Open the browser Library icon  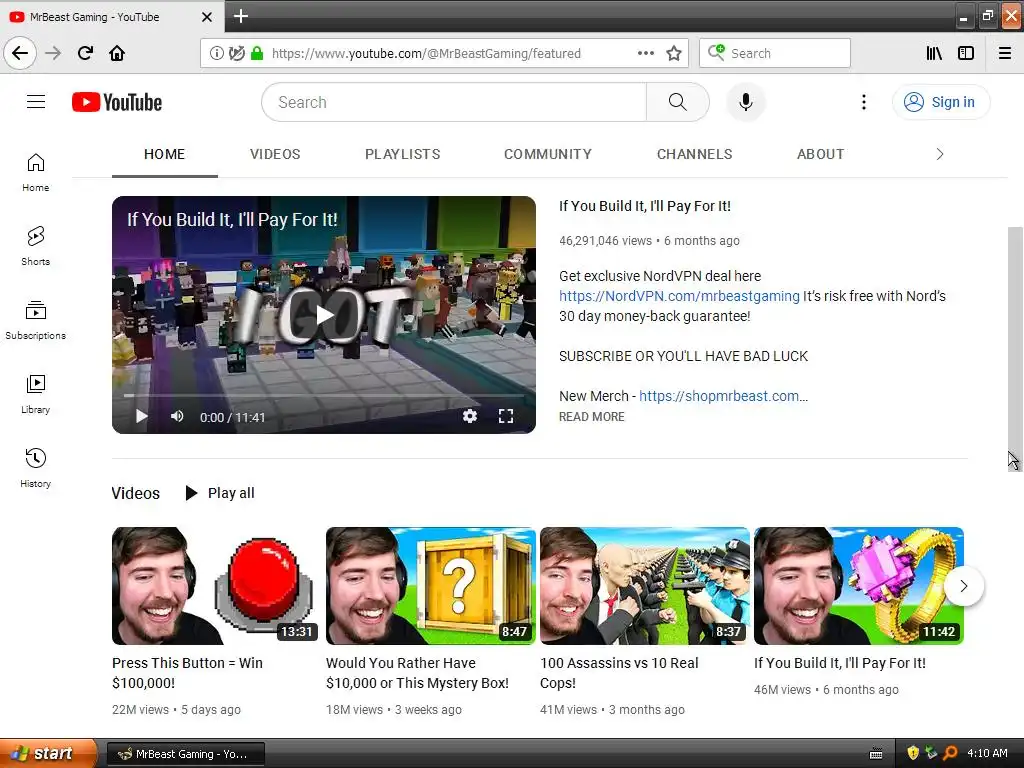[x=934, y=54]
